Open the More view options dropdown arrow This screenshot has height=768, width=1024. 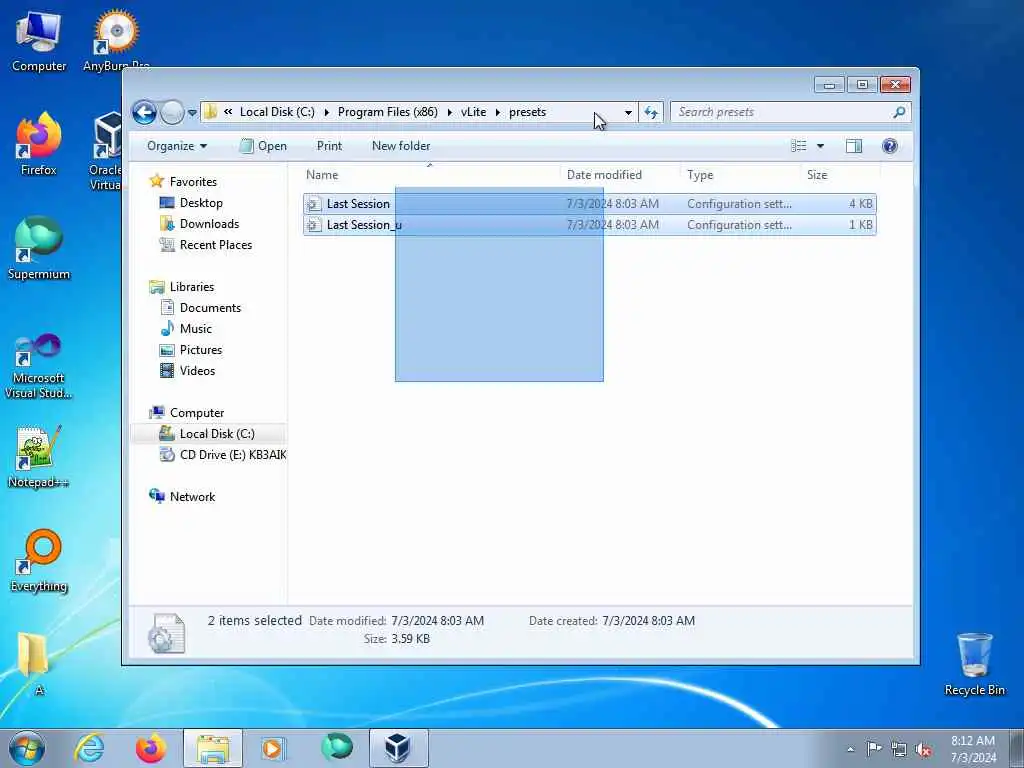tap(820, 146)
